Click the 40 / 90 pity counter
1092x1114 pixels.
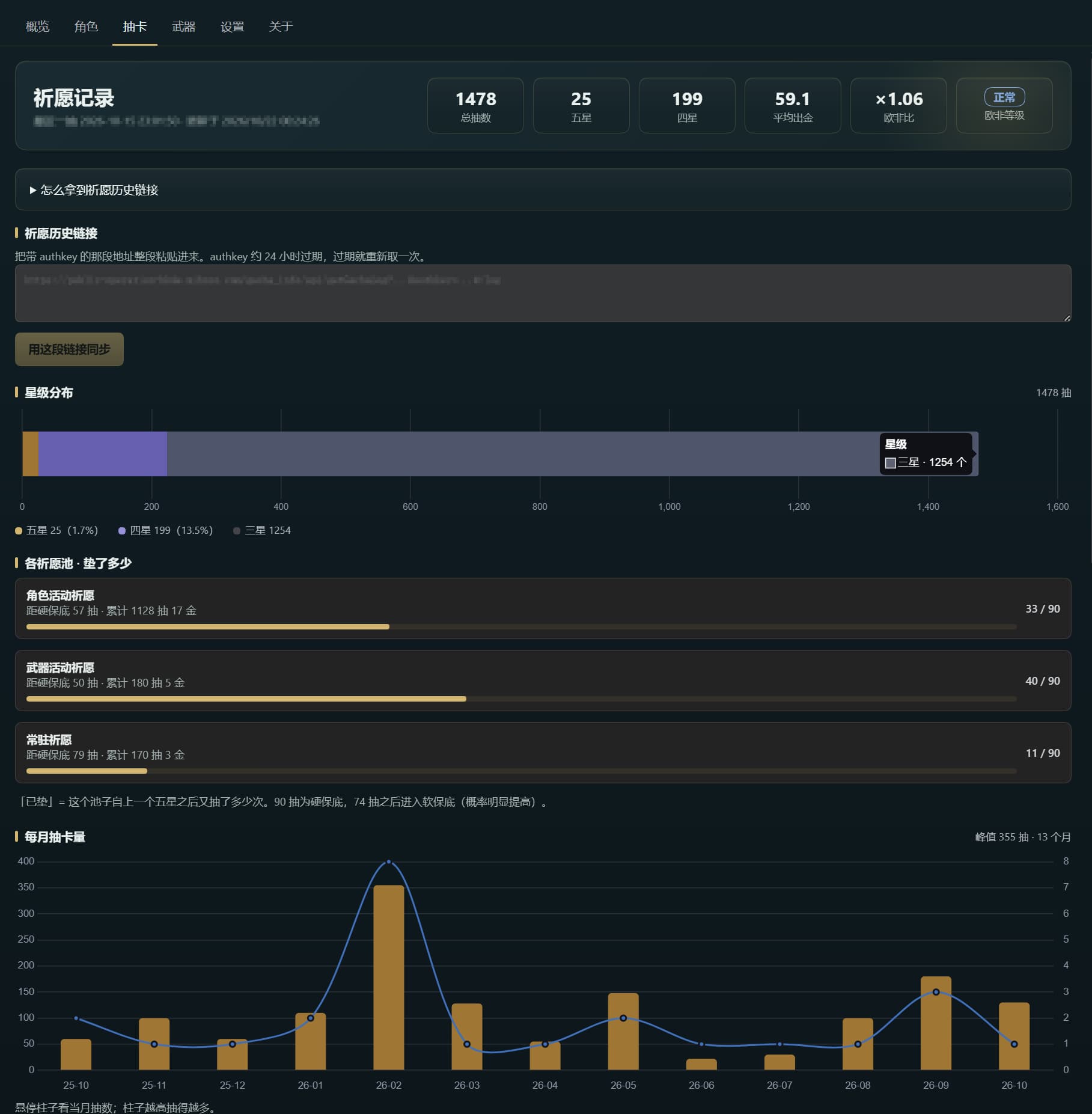(x=1042, y=681)
